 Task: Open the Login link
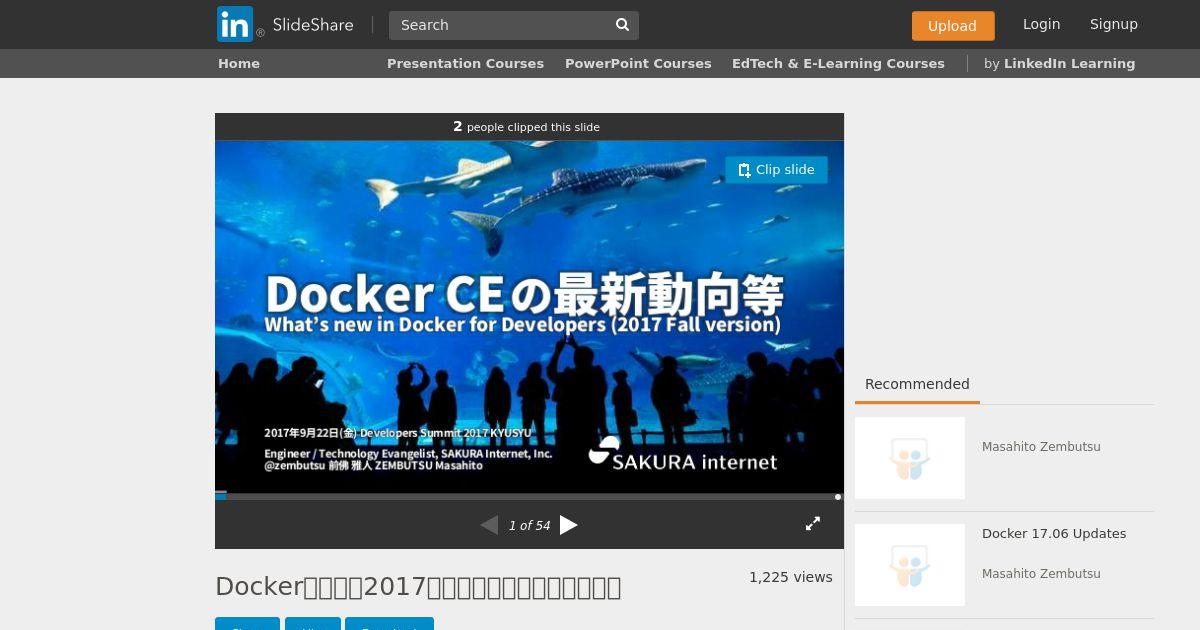[x=1041, y=24]
